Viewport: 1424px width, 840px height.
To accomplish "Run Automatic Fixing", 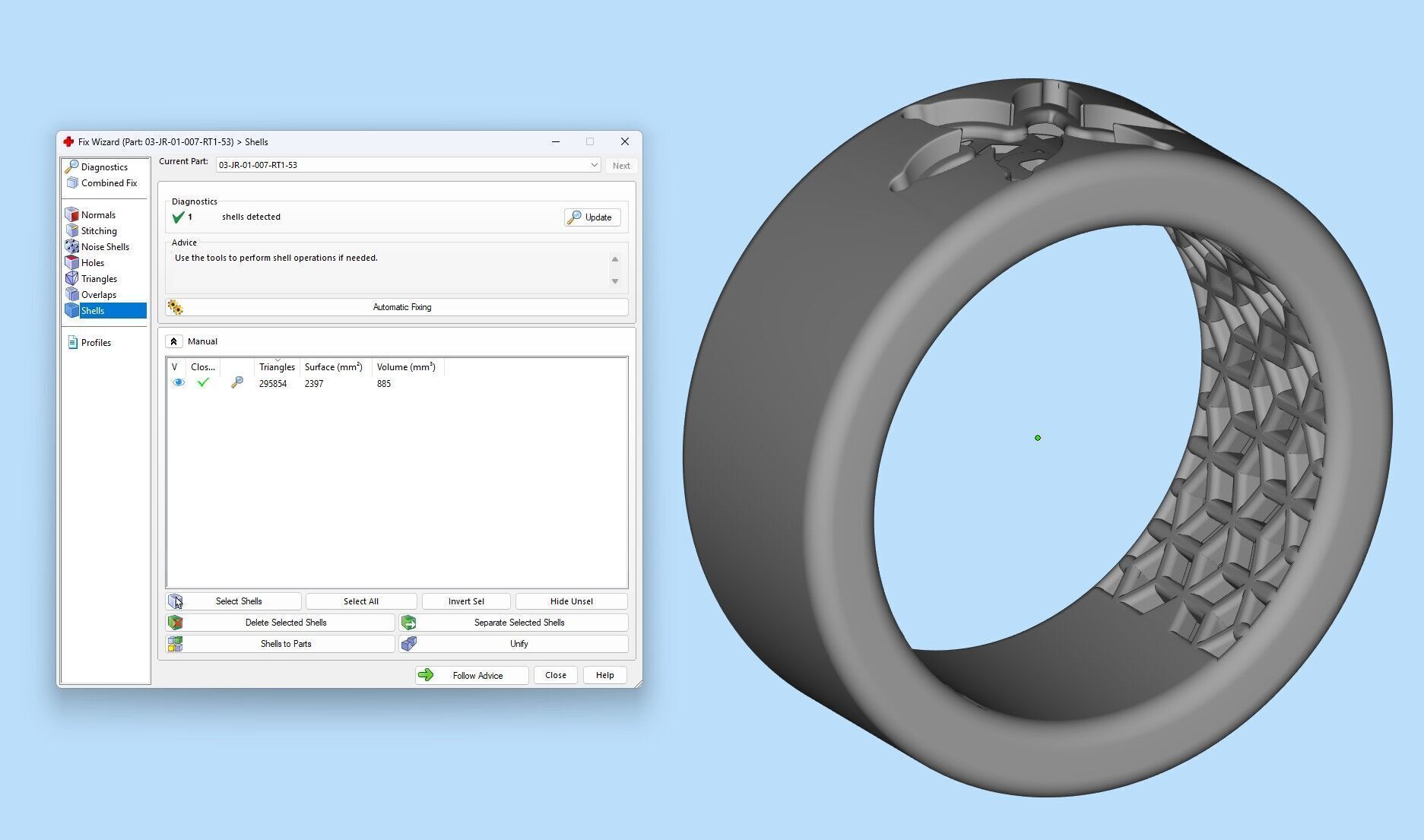I will pos(397,307).
